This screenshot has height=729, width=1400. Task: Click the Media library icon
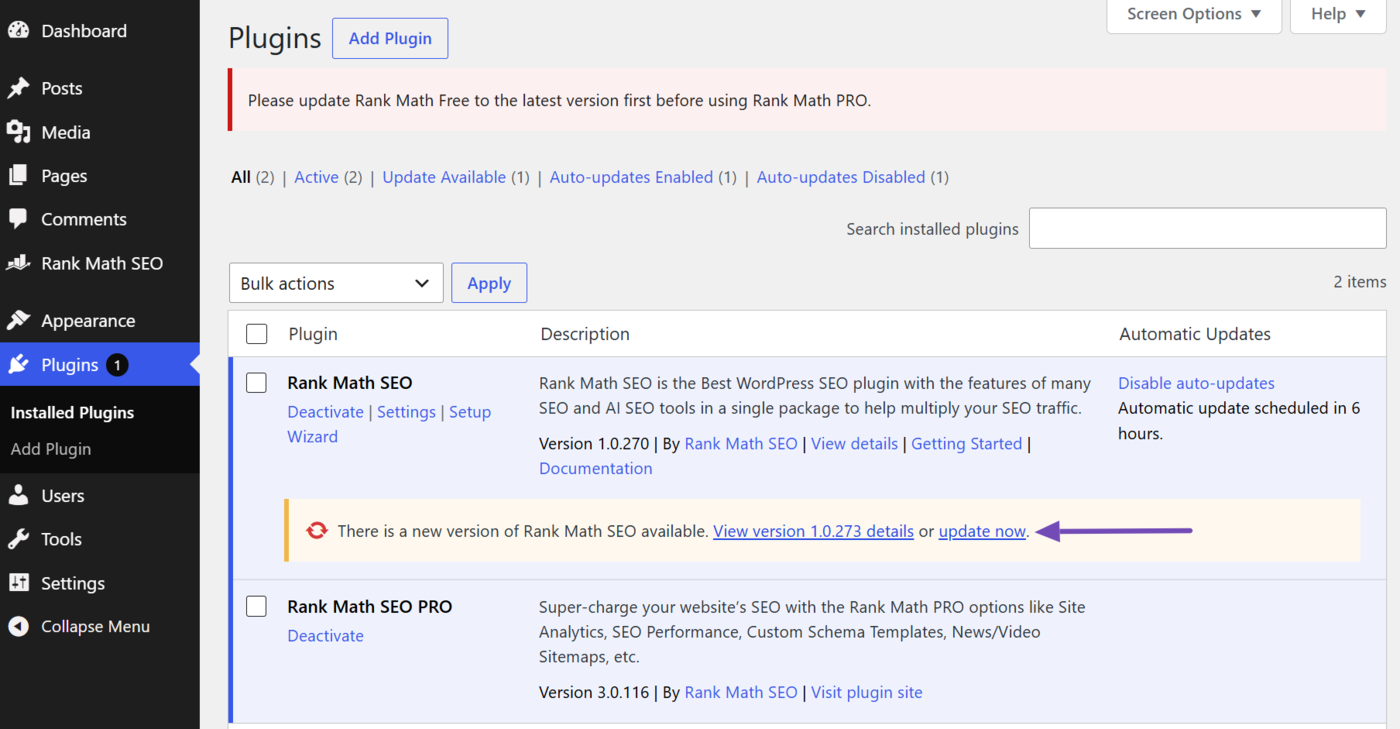(18, 132)
